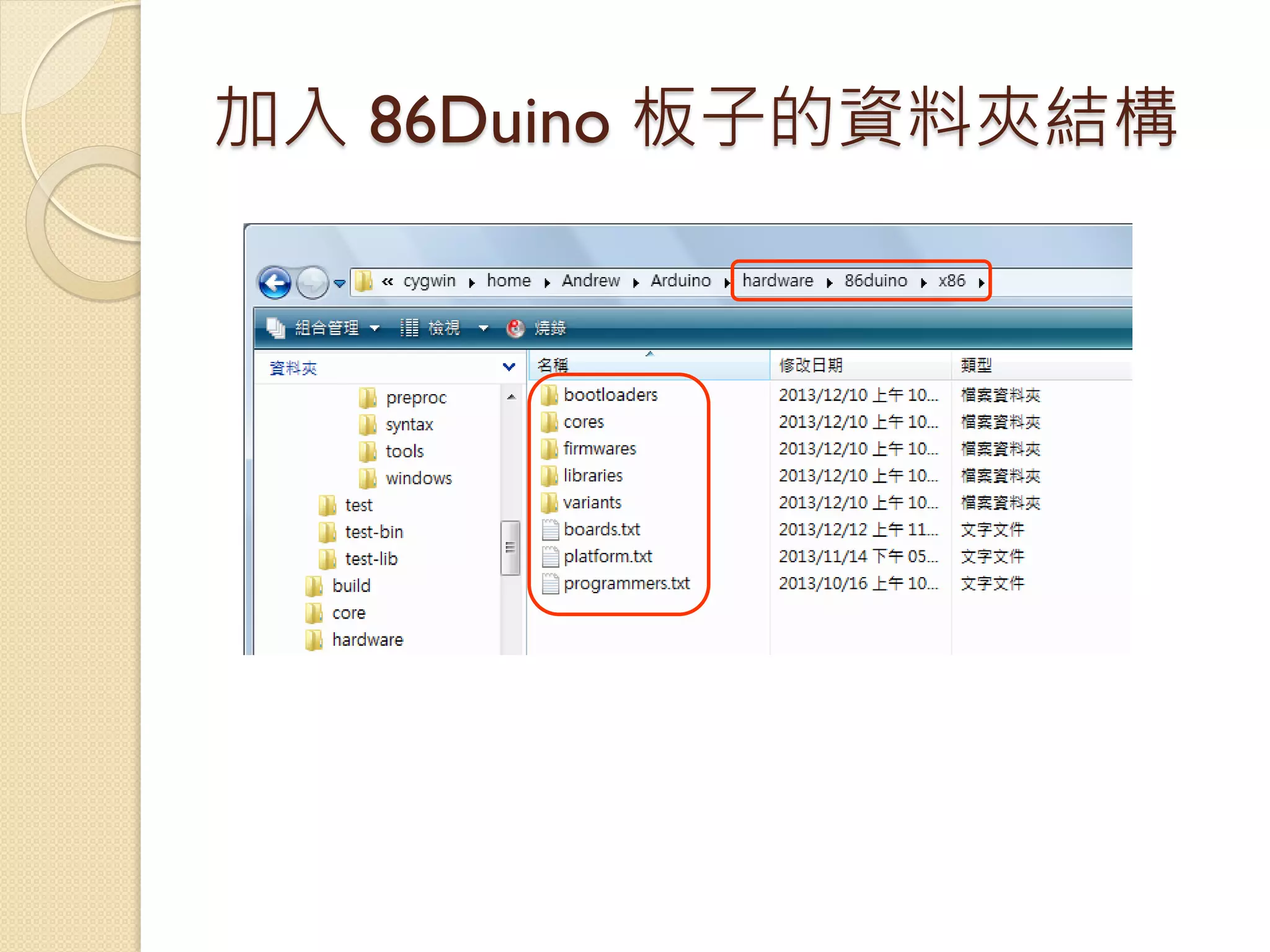Open the 檢視 views menu
The image size is (1270, 952).
tap(444, 328)
